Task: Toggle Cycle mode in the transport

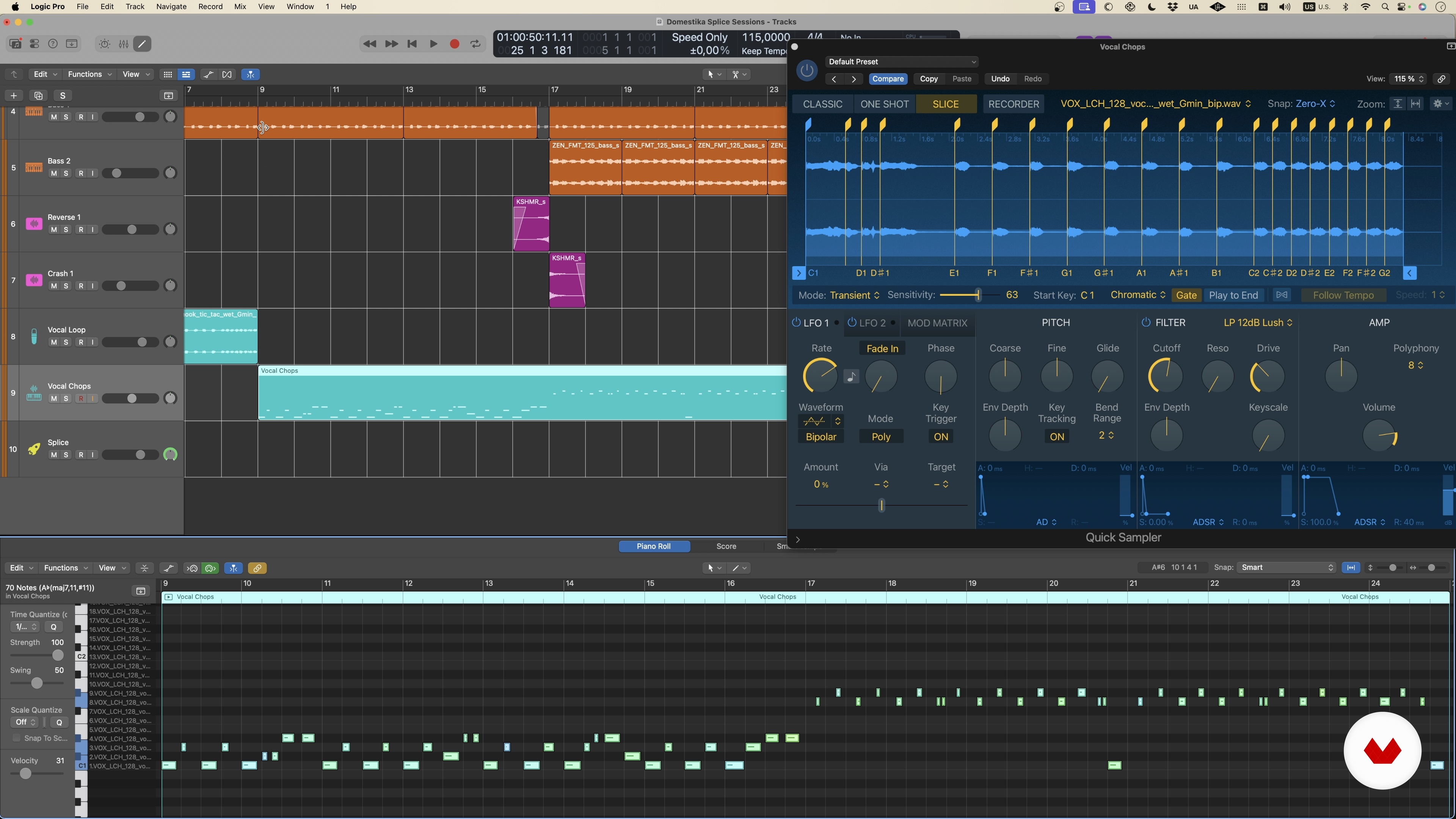Action: [476, 44]
